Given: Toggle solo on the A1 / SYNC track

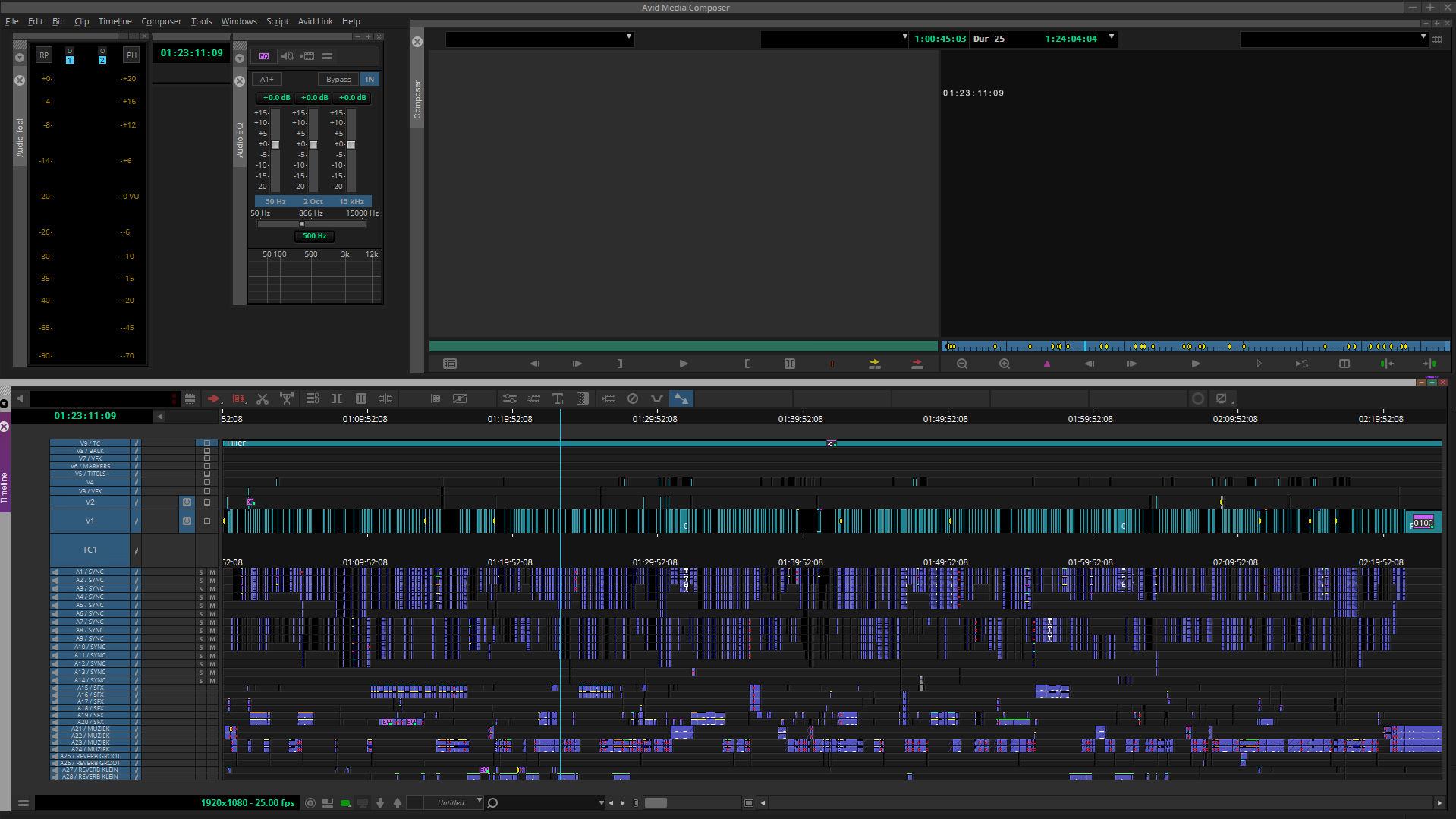Looking at the screenshot, I should (x=201, y=572).
